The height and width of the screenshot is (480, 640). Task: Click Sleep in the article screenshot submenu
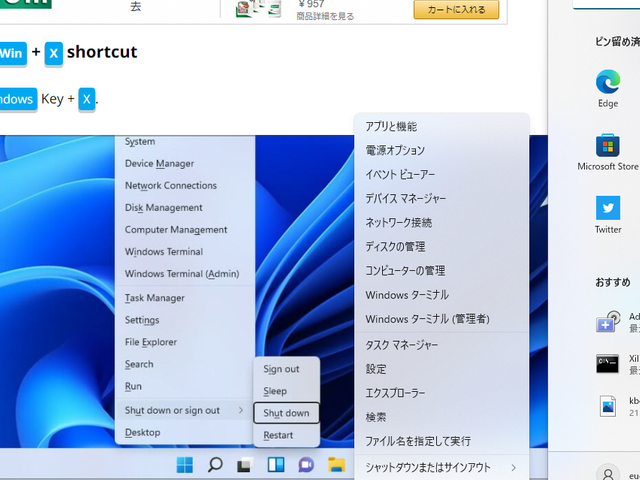[x=286, y=391]
